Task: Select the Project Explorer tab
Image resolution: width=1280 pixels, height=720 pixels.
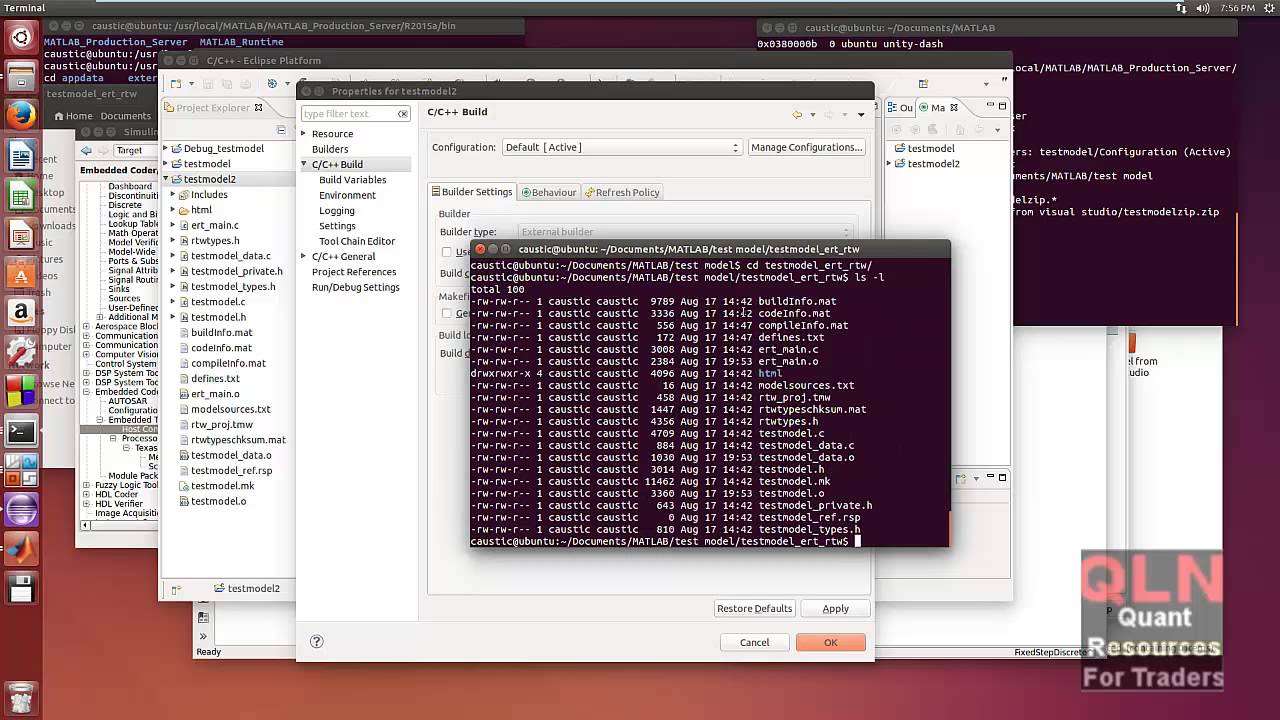Action: tap(213, 108)
